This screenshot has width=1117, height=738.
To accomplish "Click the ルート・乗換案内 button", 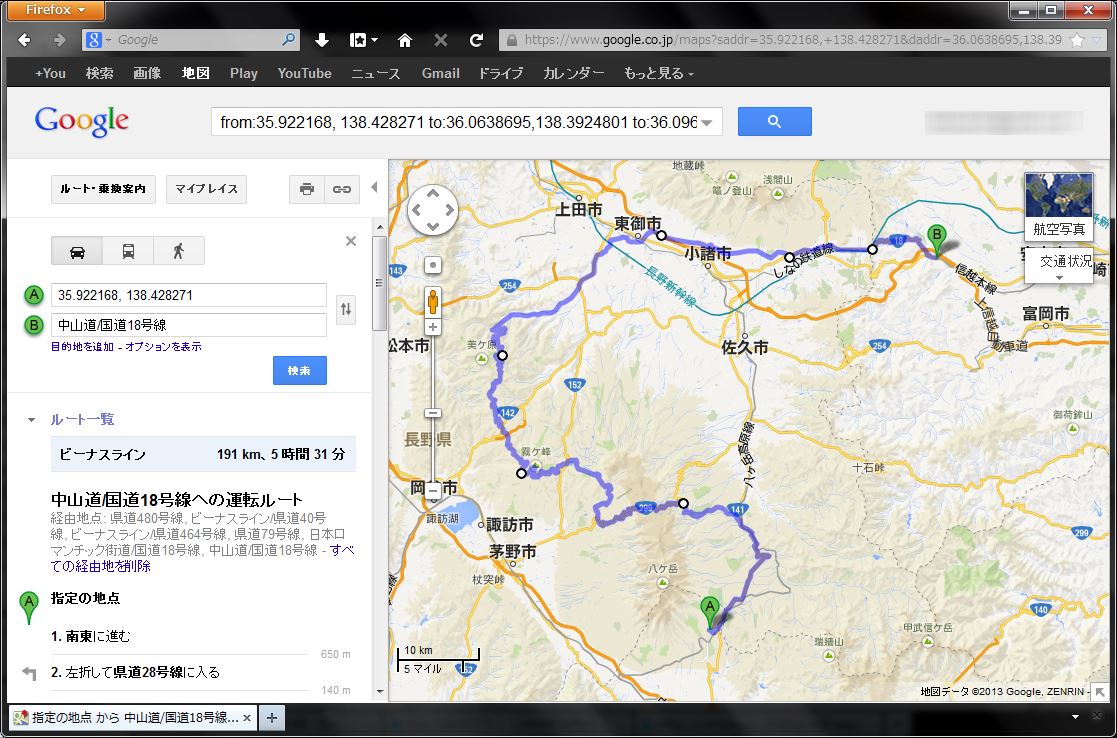I will pyautogui.click(x=103, y=189).
